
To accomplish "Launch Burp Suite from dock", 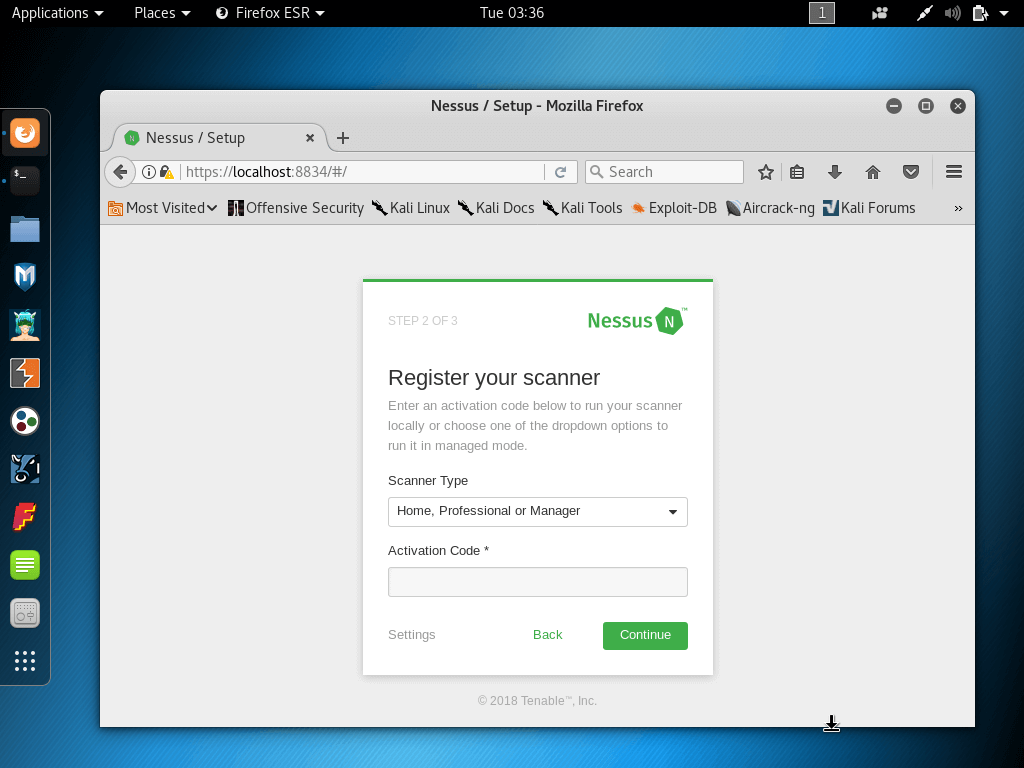I will 25,373.
